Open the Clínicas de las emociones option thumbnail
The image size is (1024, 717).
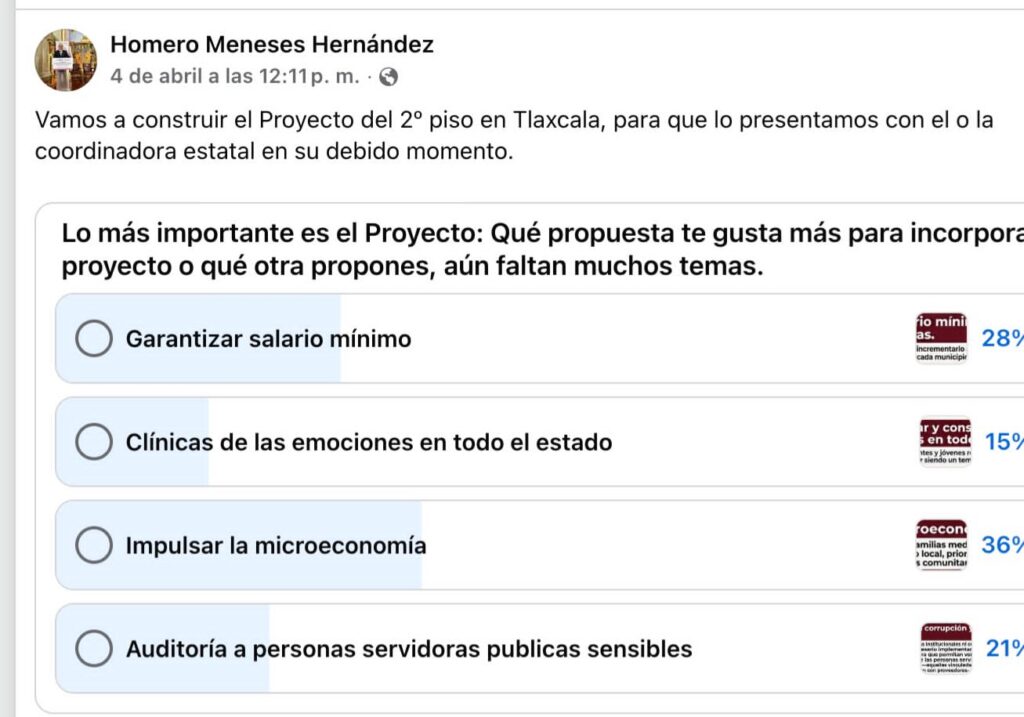pyautogui.click(x=945, y=441)
